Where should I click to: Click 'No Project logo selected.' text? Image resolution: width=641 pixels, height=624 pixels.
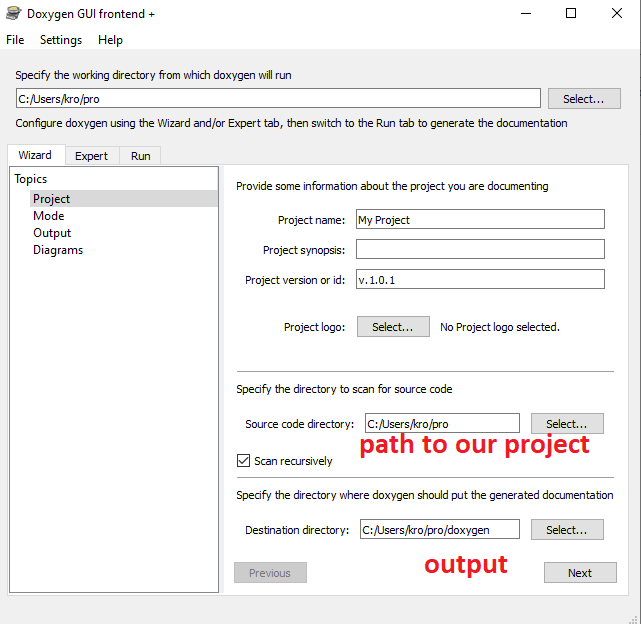(x=500, y=327)
